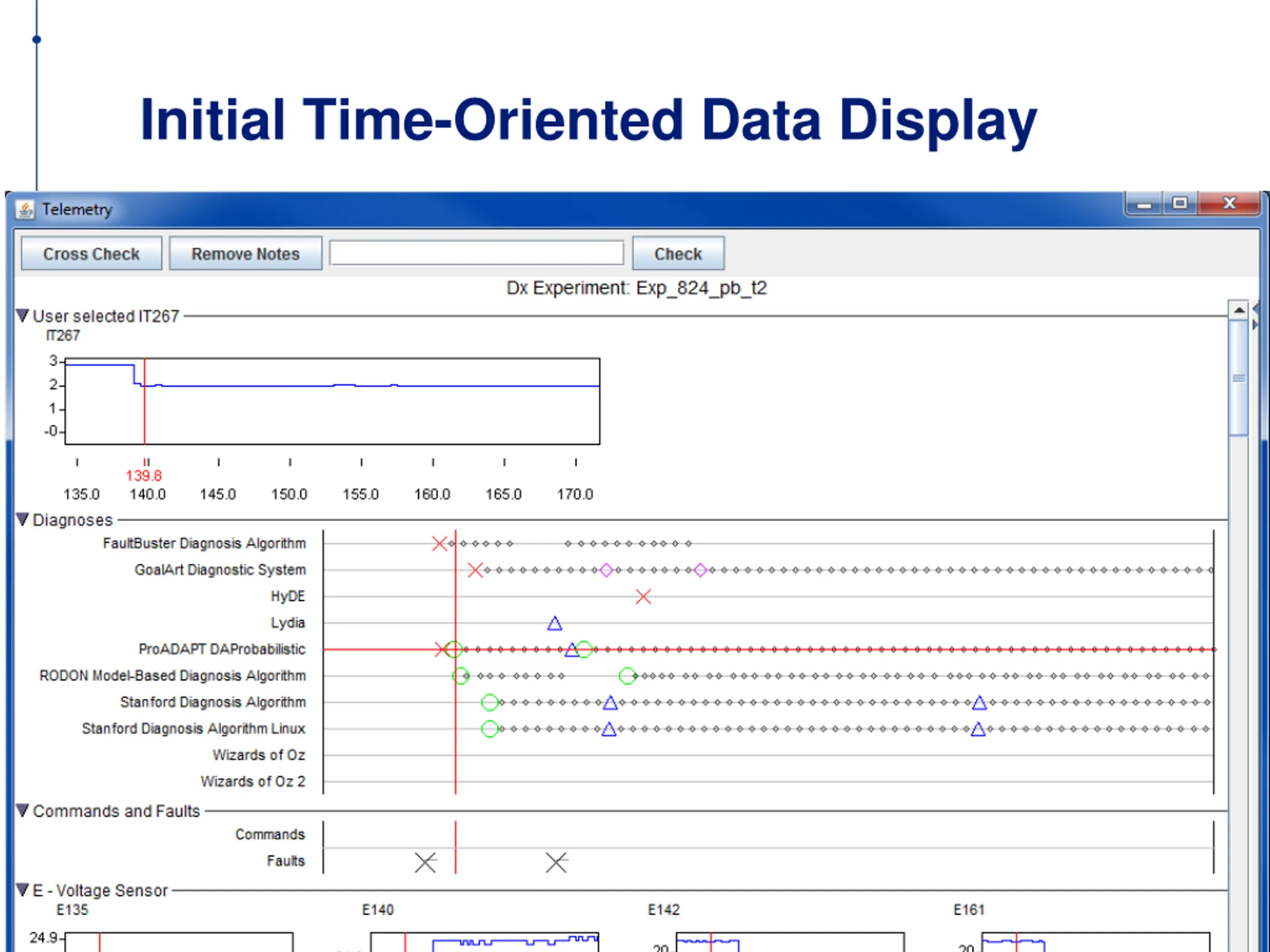Click first blue triangle on Stanford Algorithm Linux row
Screen dimensions: 1270x952
[609, 729]
